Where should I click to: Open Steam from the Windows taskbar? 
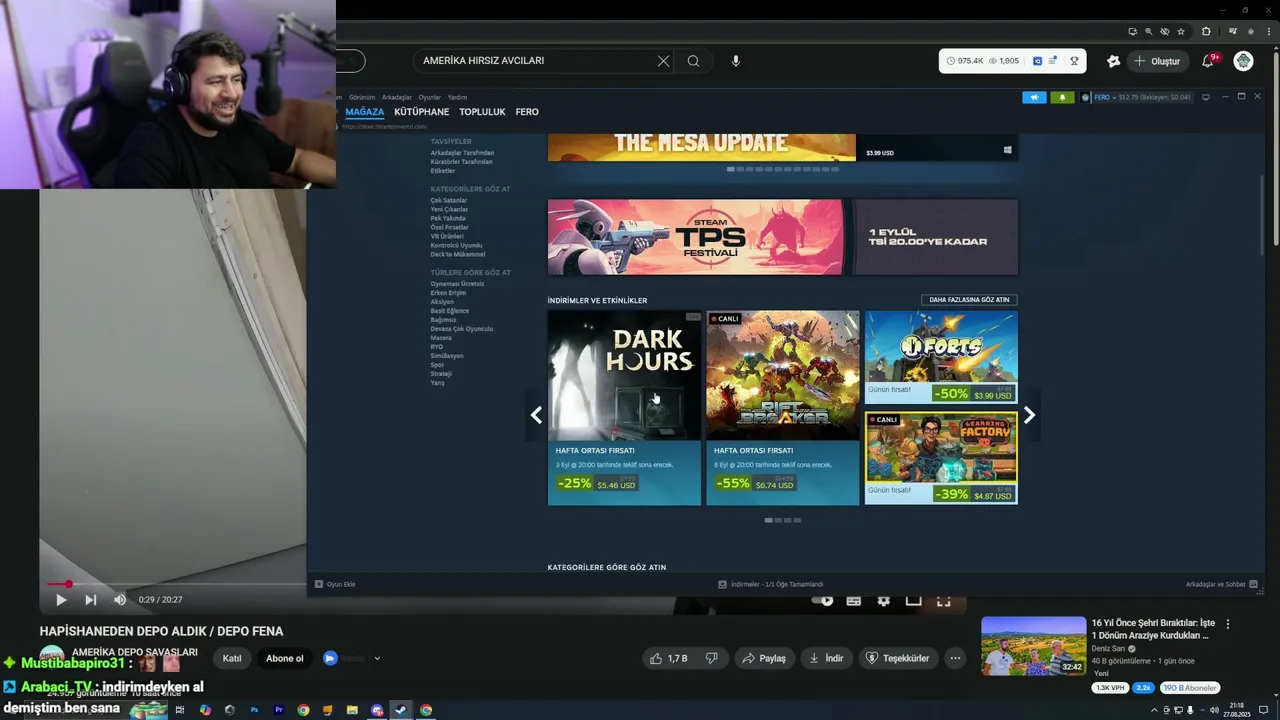401,710
